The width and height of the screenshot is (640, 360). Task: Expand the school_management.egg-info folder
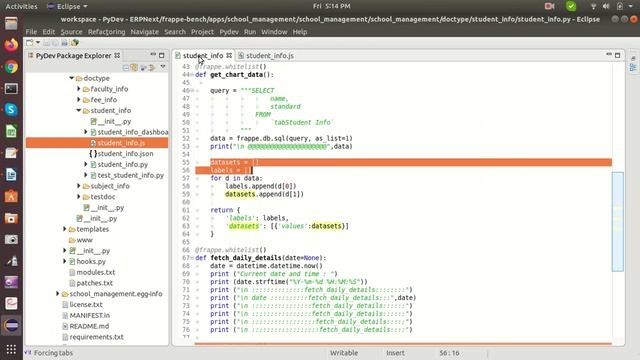pyautogui.click(x=58, y=293)
